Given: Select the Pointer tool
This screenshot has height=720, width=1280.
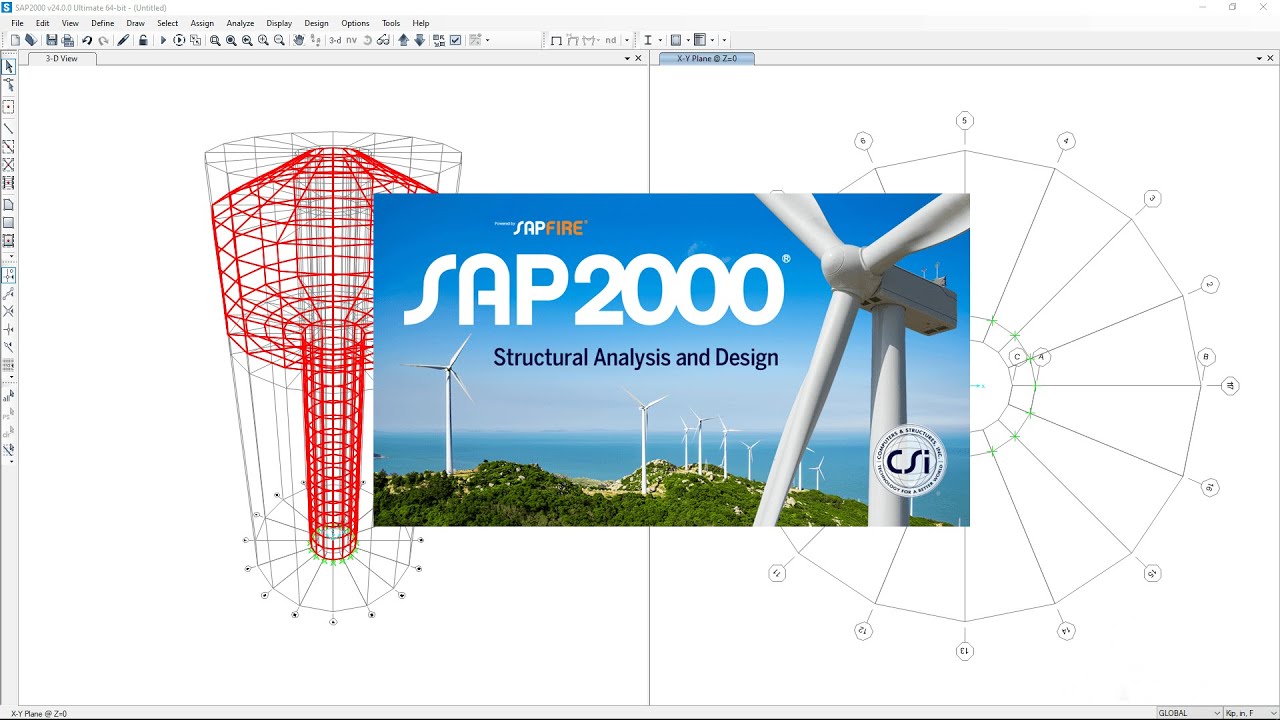Looking at the screenshot, I should click(9, 66).
